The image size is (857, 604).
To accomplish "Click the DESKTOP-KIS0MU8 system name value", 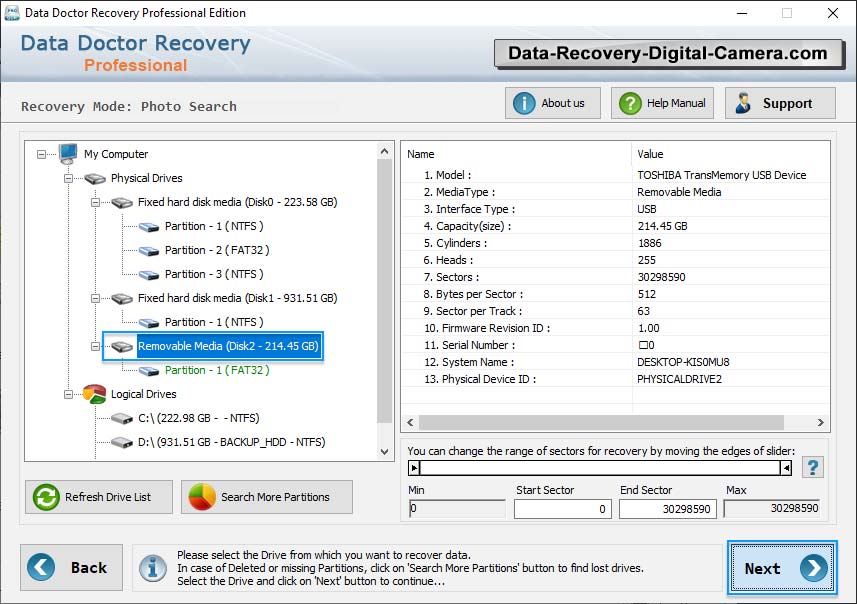I will pyautogui.click(x=683, y=362).
